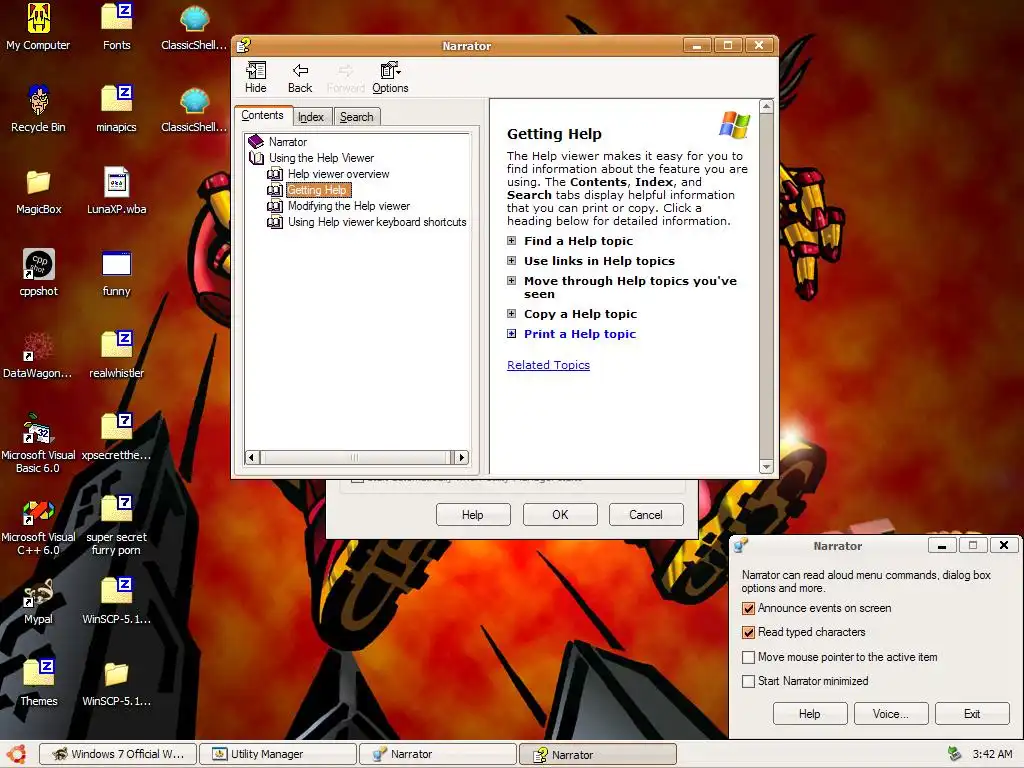The image size is (1024, 768).
Task: Switch to the Index tab
Action: pos(311,117)
